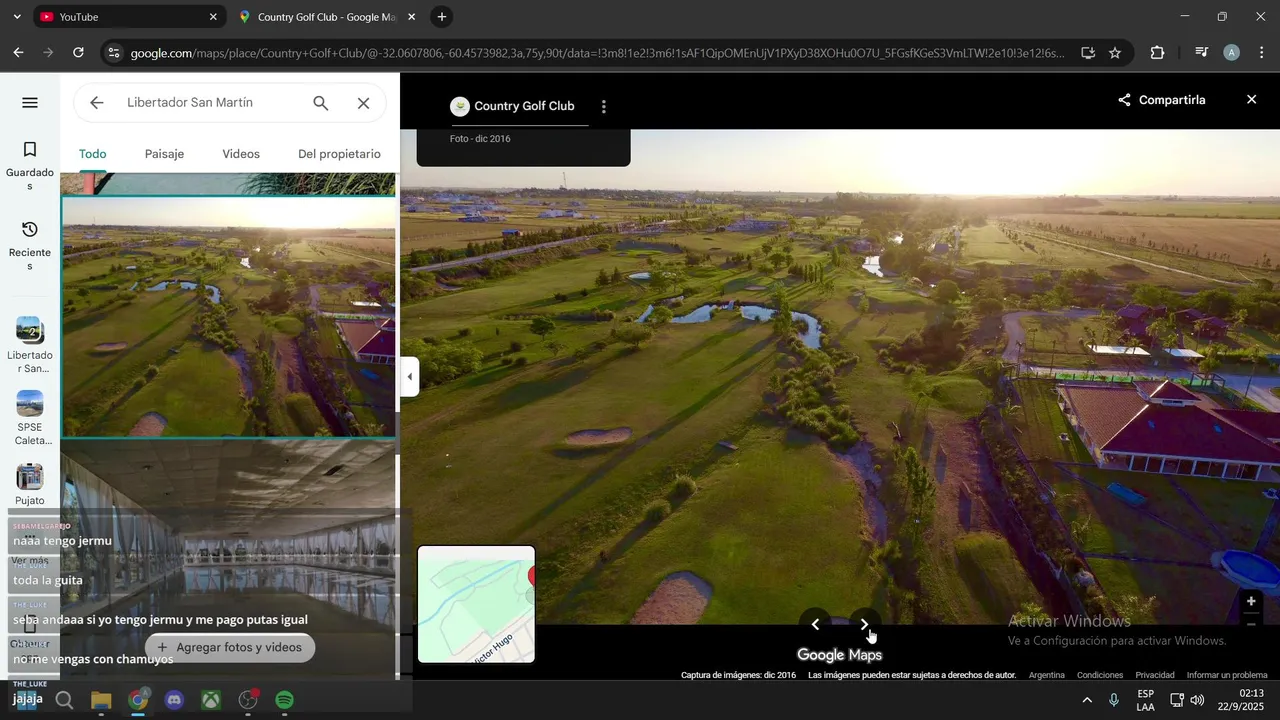Open the tab search dropdown arrow
1280x720 pixels.
tap(15, 17)
